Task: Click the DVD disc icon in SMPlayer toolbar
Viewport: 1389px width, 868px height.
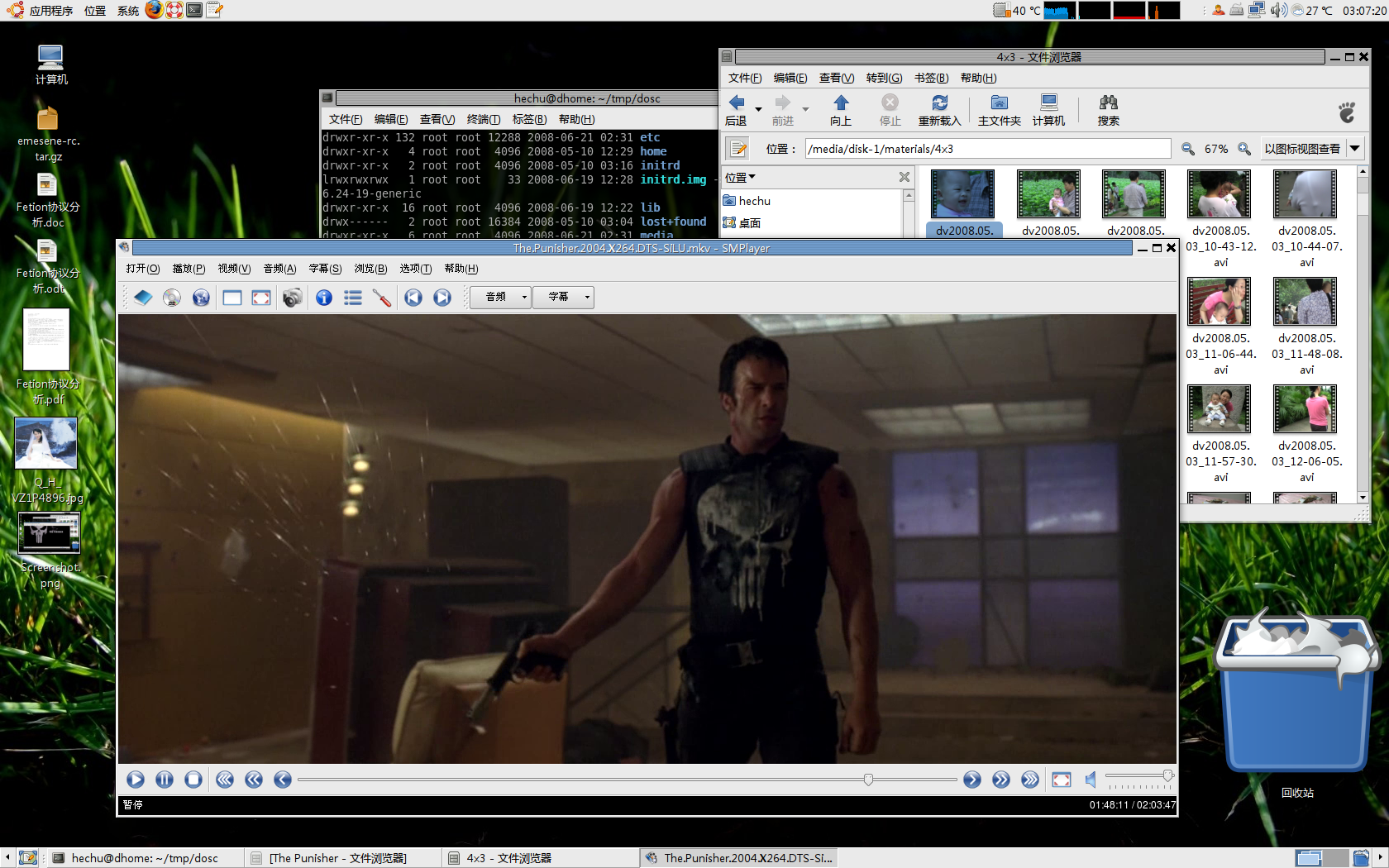Action: (172, 298)
